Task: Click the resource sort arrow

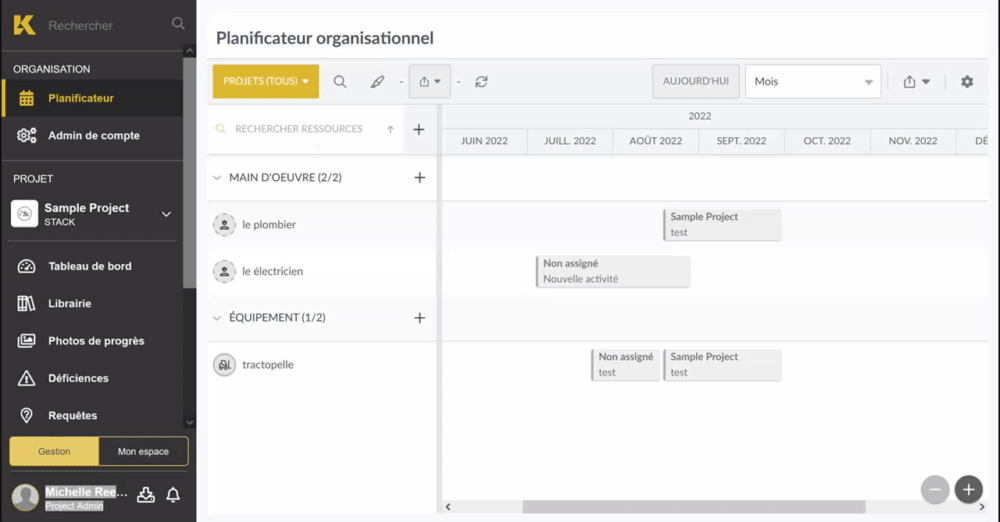Action: point(390,130)
